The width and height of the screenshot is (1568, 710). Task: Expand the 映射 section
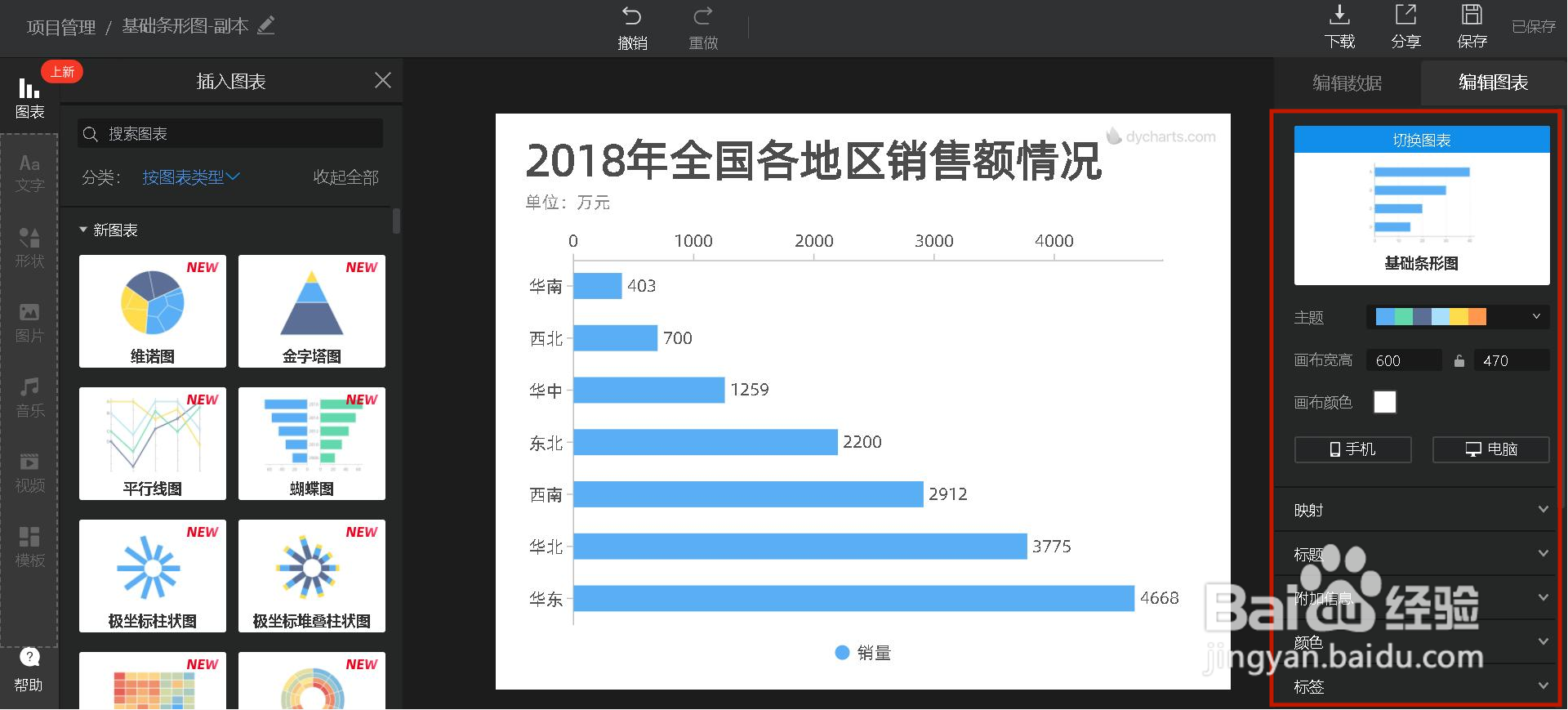pyautogui.click(x=1419, y=510)
